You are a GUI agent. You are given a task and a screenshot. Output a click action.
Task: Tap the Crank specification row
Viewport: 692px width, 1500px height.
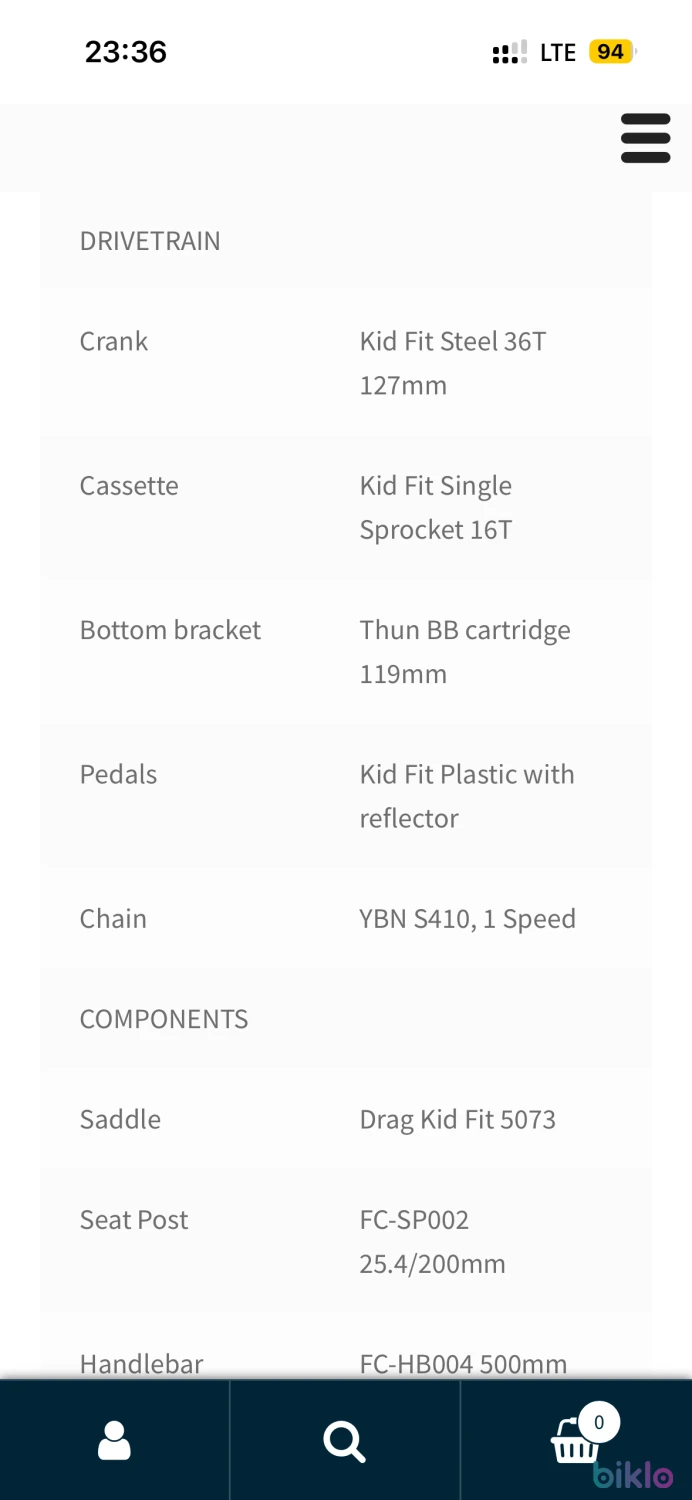tap(346, 363)
